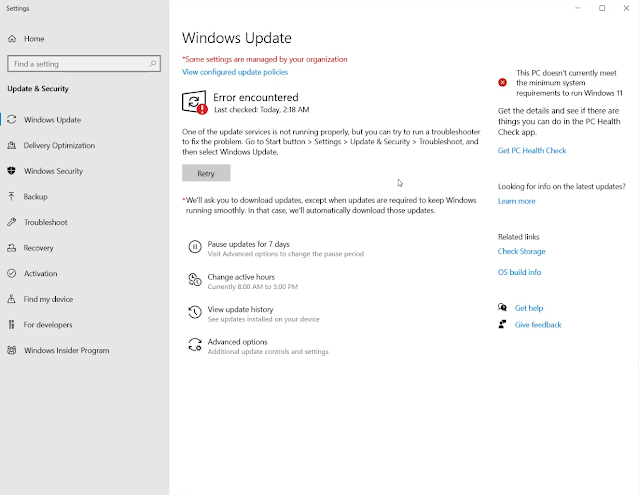
Task: Open Advanced options entry
Action: pyautogui.click(x=258, y=346)
